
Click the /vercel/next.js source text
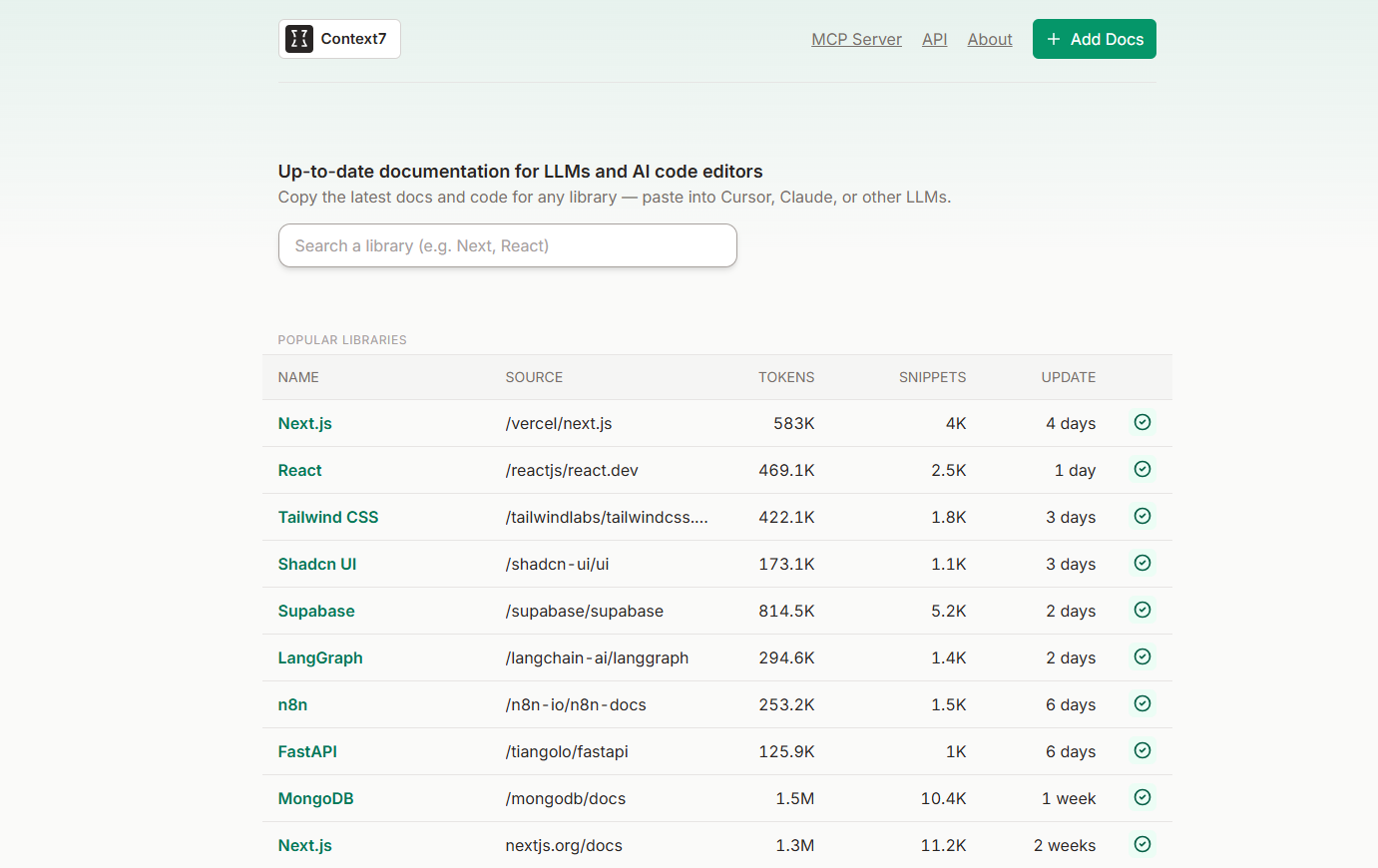pyautogui.click(x=559, y=423)
